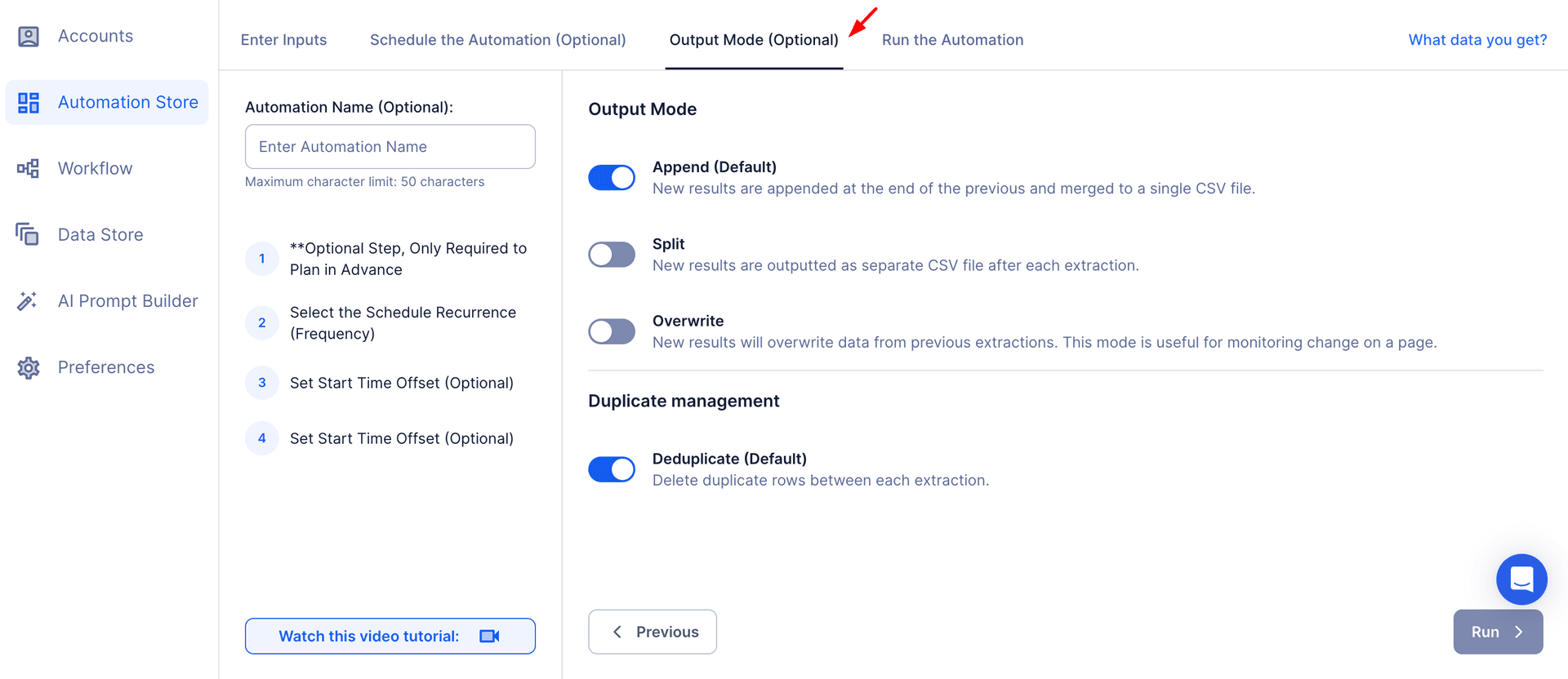The width and height of the screenshot is (1568, 679).
Task: Go to Run the Automation tab
Action: click(952, 40)
